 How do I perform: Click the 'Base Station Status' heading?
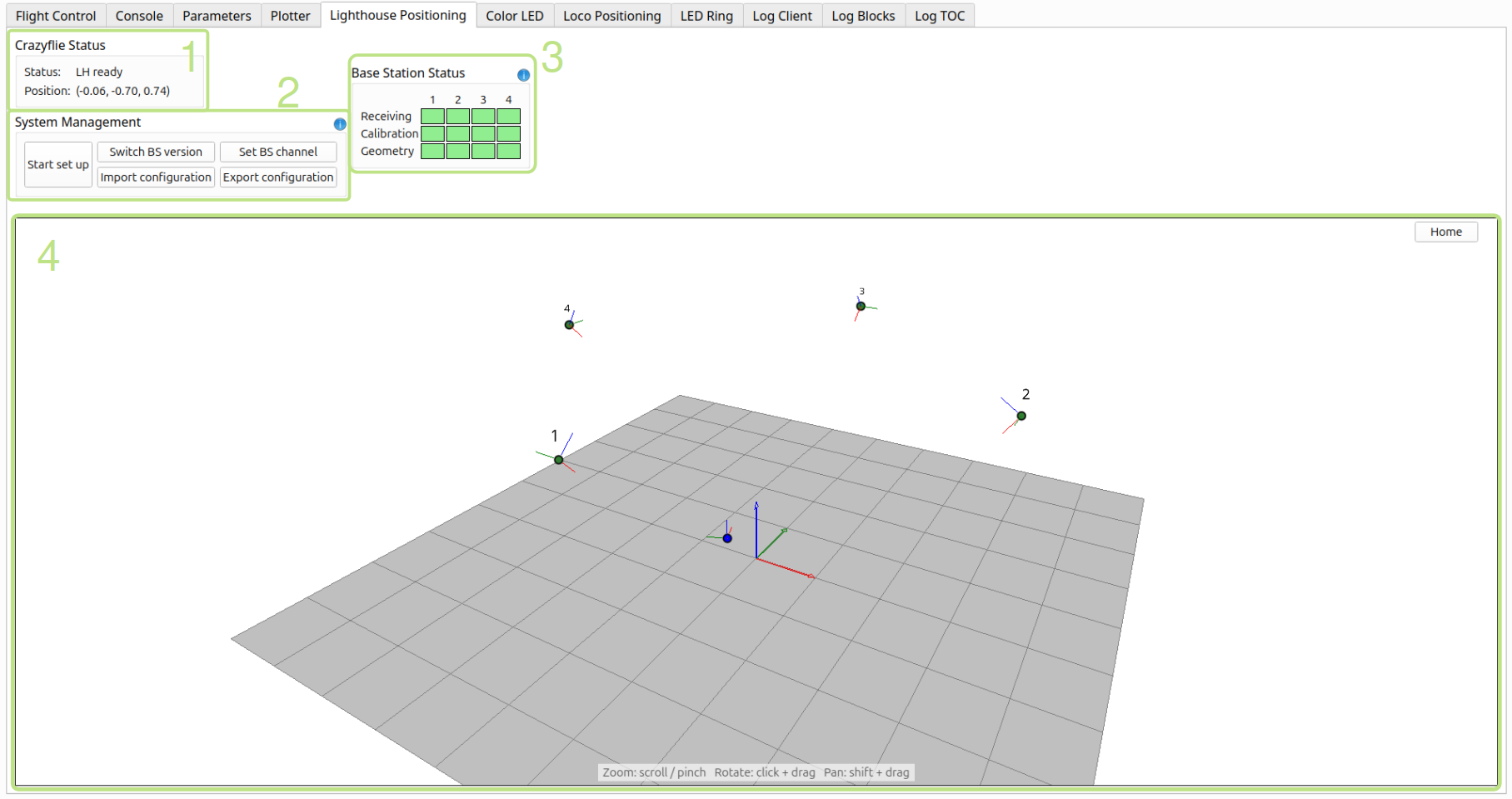408,72
